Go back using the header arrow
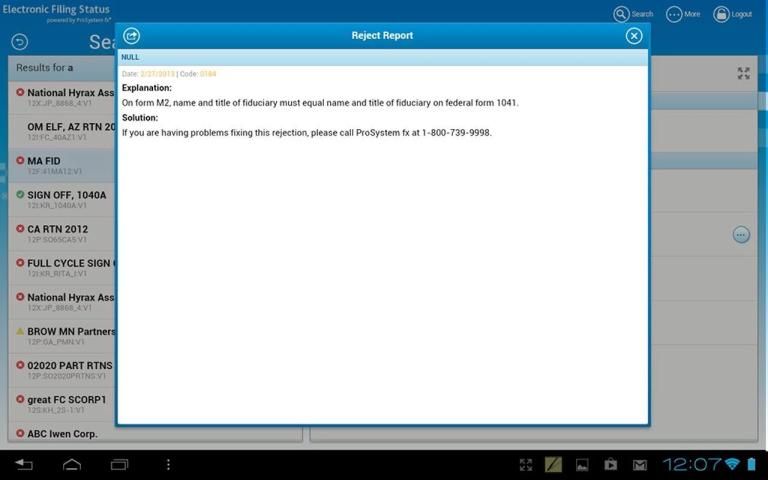 click(x=19, y=42)
